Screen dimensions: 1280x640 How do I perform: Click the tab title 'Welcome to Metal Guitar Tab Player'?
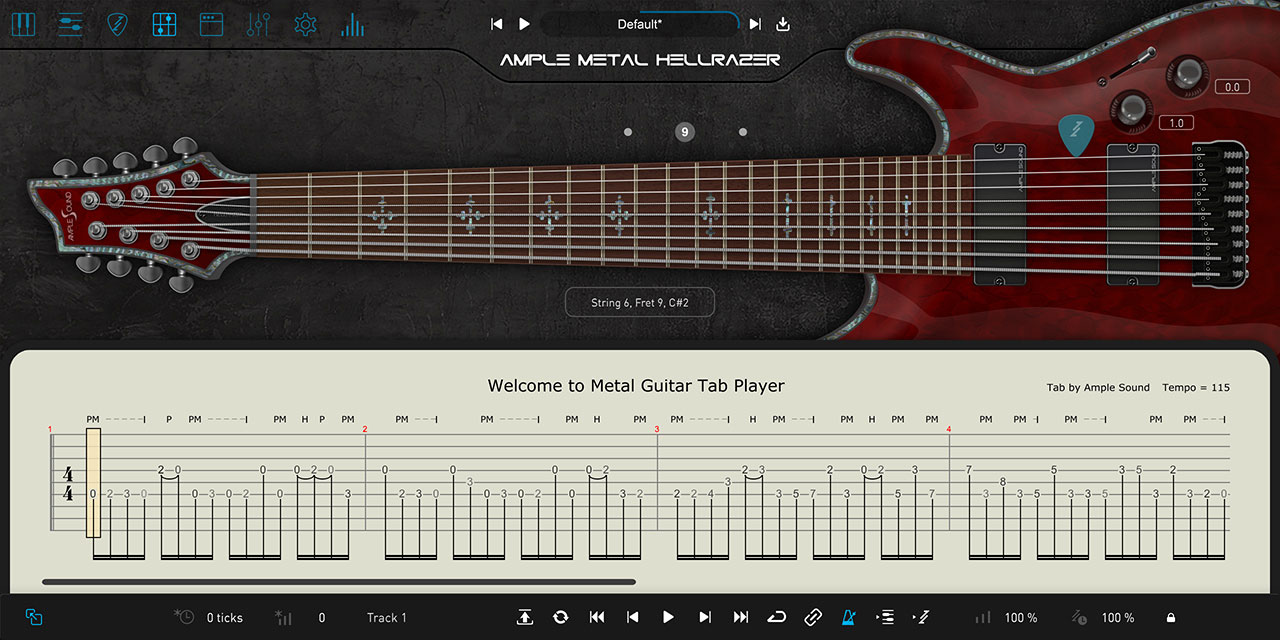[x=636, y=386]
